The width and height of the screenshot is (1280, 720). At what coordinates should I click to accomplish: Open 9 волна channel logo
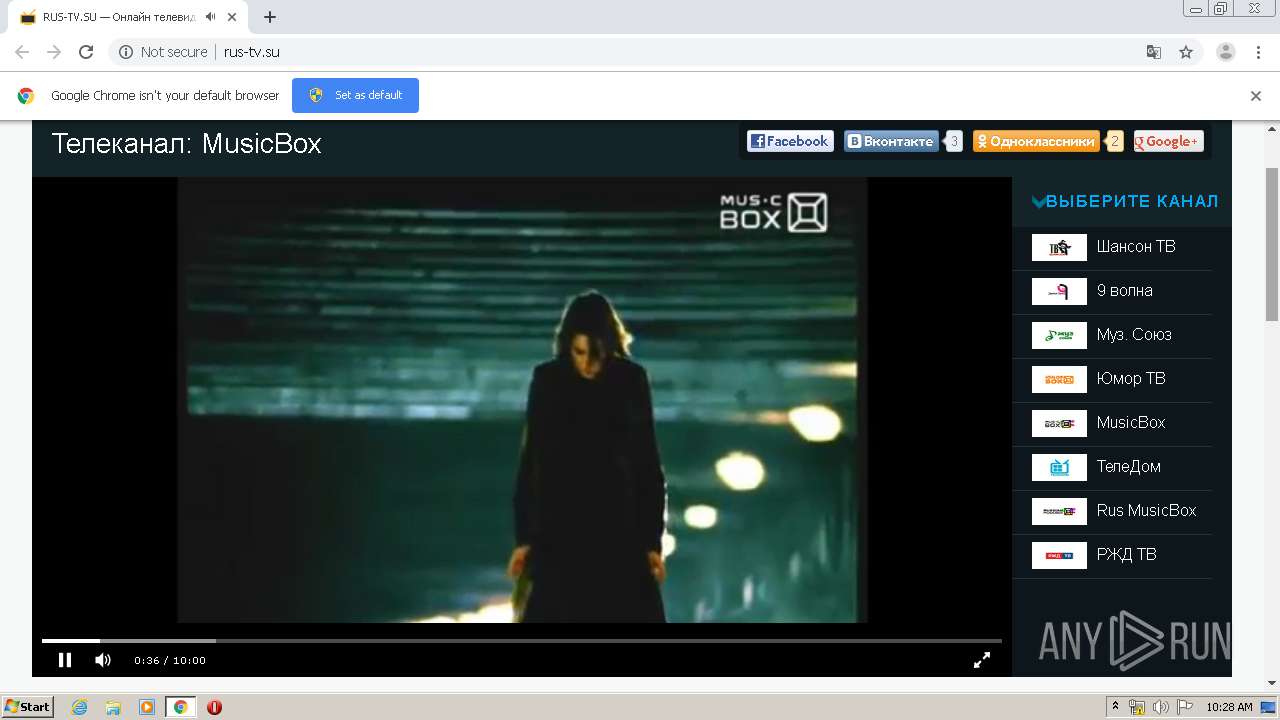[1059, 291]
